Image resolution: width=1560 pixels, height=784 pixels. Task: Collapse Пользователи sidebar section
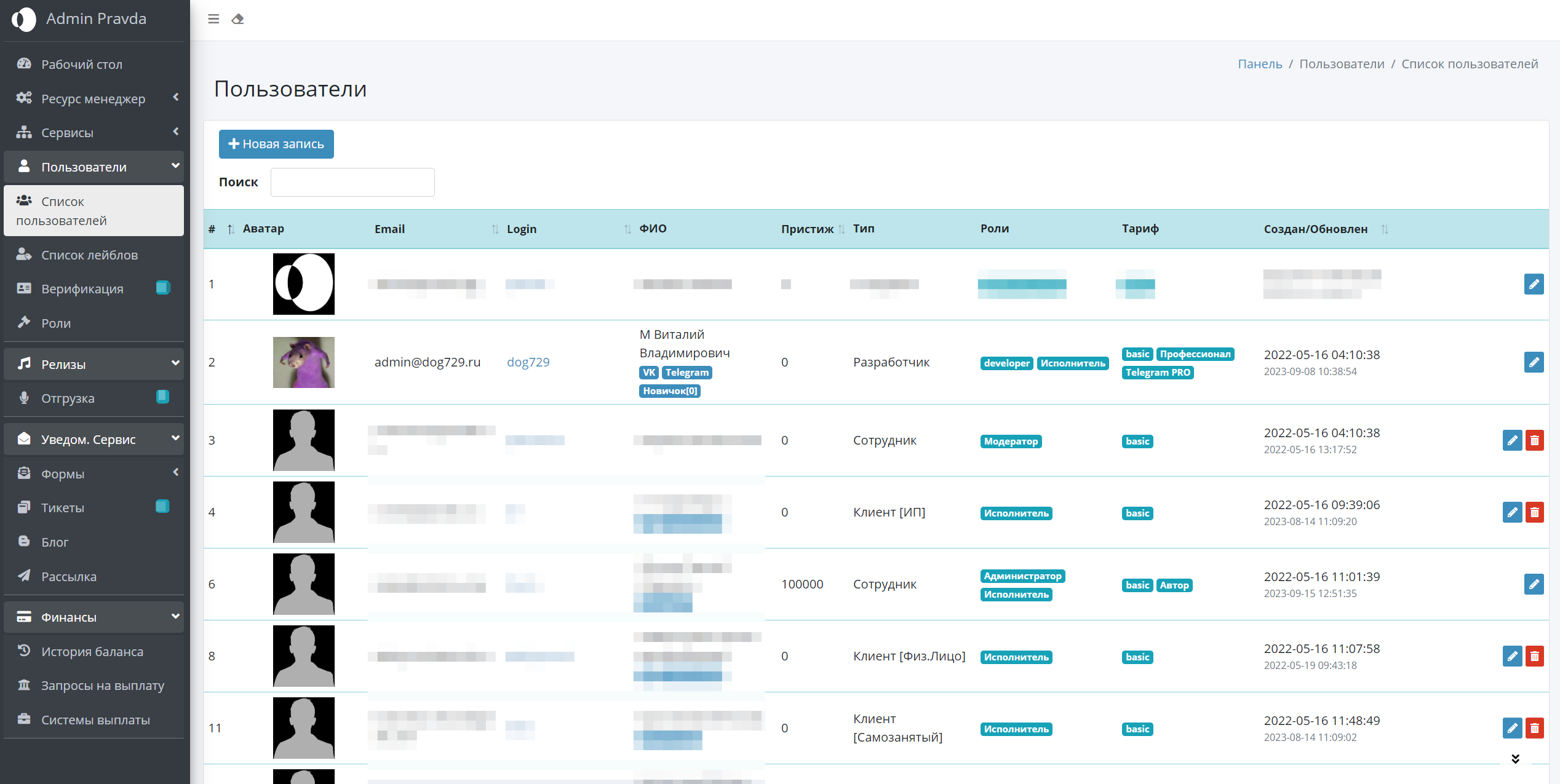point(94,167)
